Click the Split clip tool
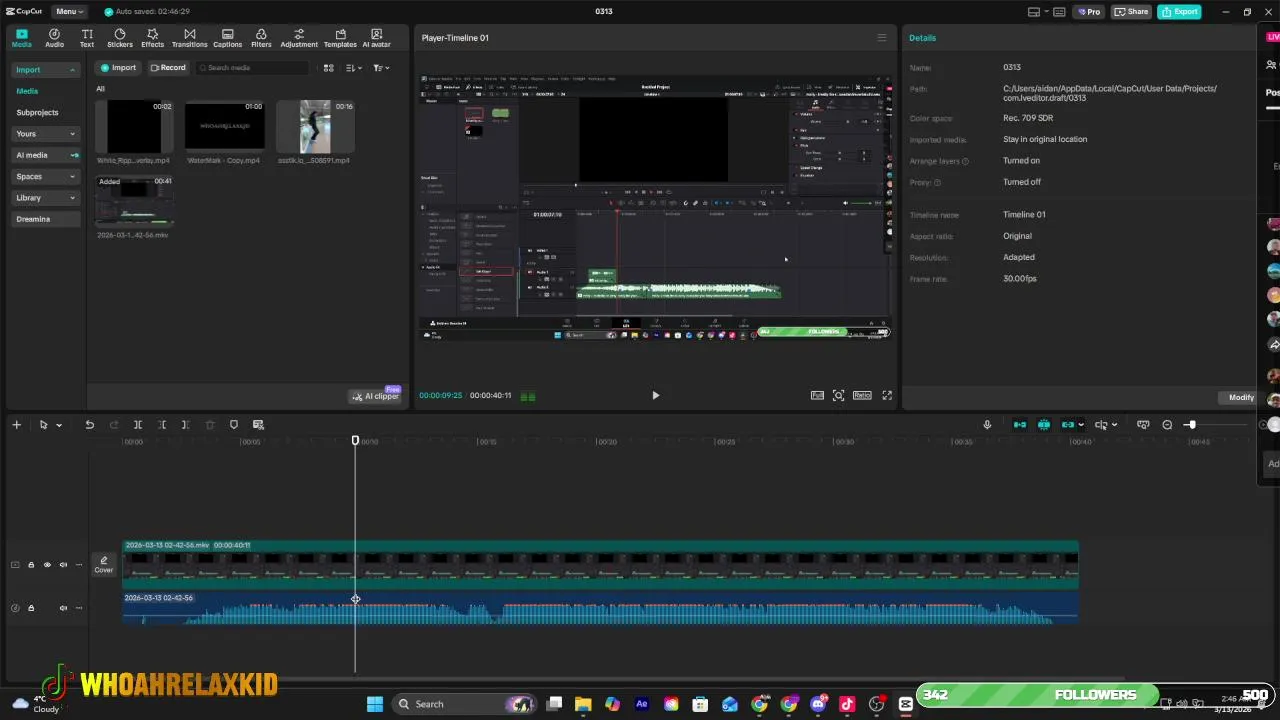 pos(138,425)
